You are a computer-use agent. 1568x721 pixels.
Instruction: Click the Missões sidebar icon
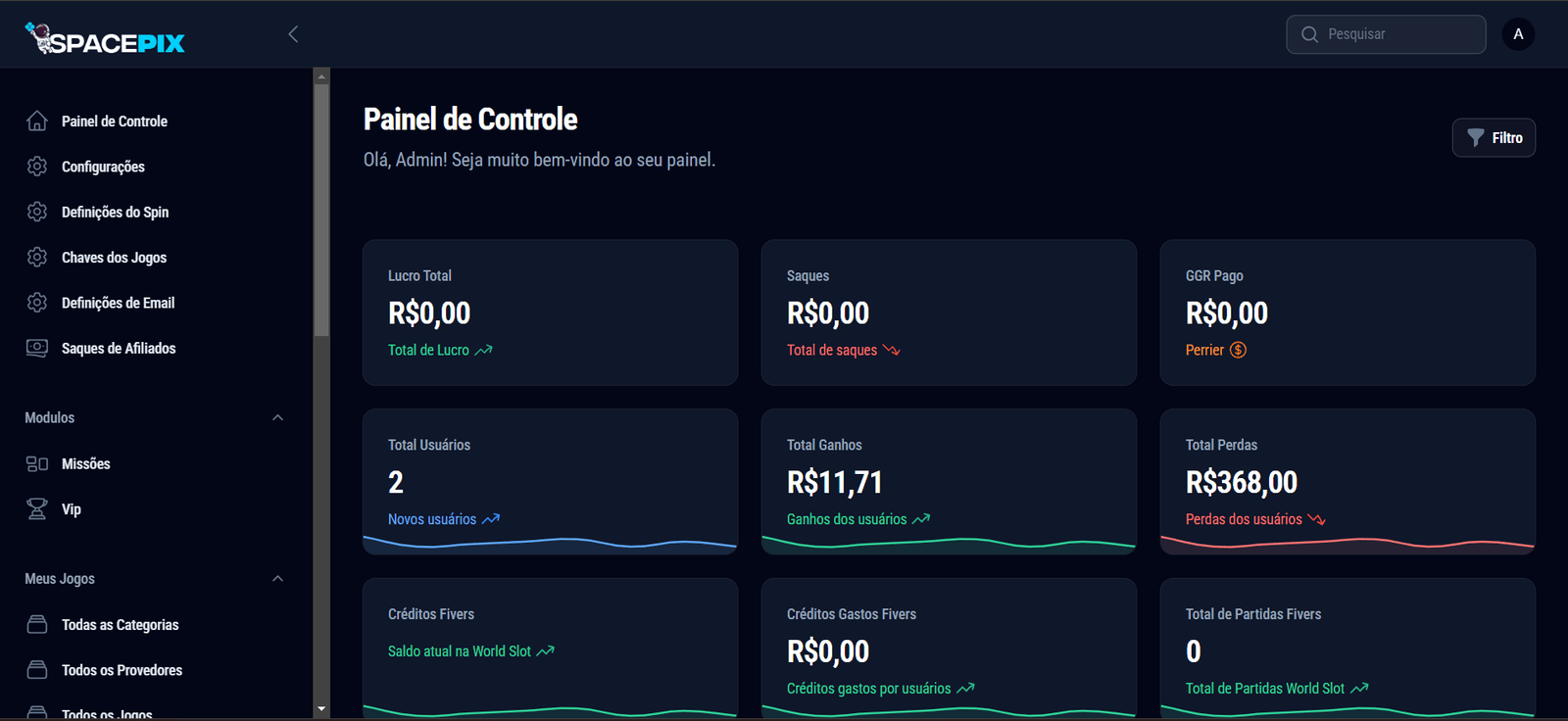(x=37, y=464)
